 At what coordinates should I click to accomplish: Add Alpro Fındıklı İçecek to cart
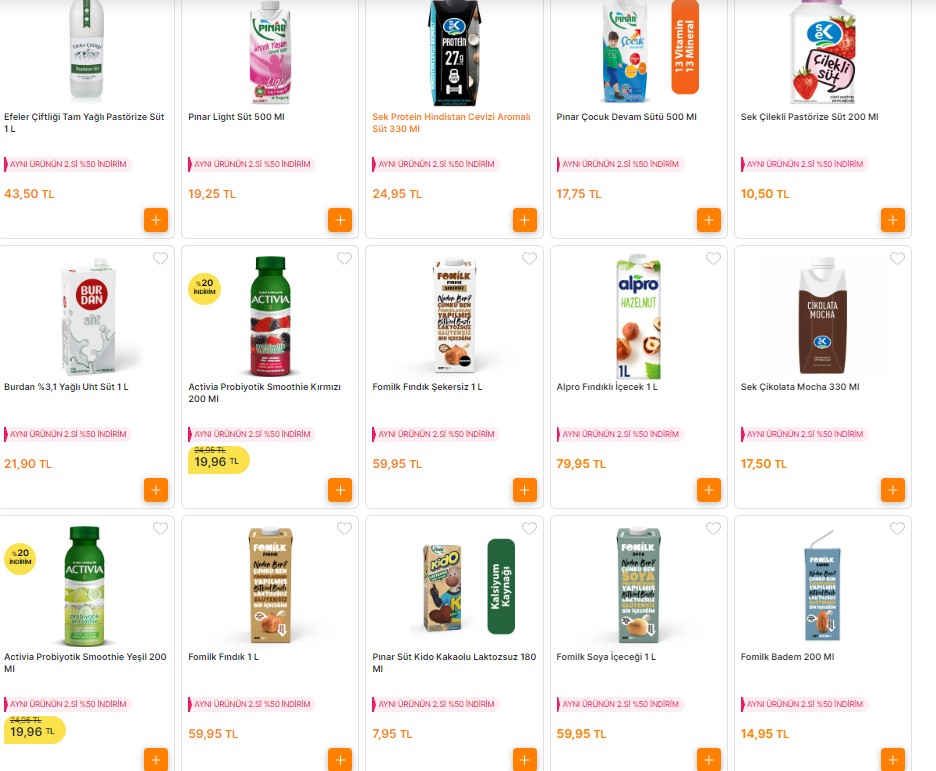[x=709, y=490]
